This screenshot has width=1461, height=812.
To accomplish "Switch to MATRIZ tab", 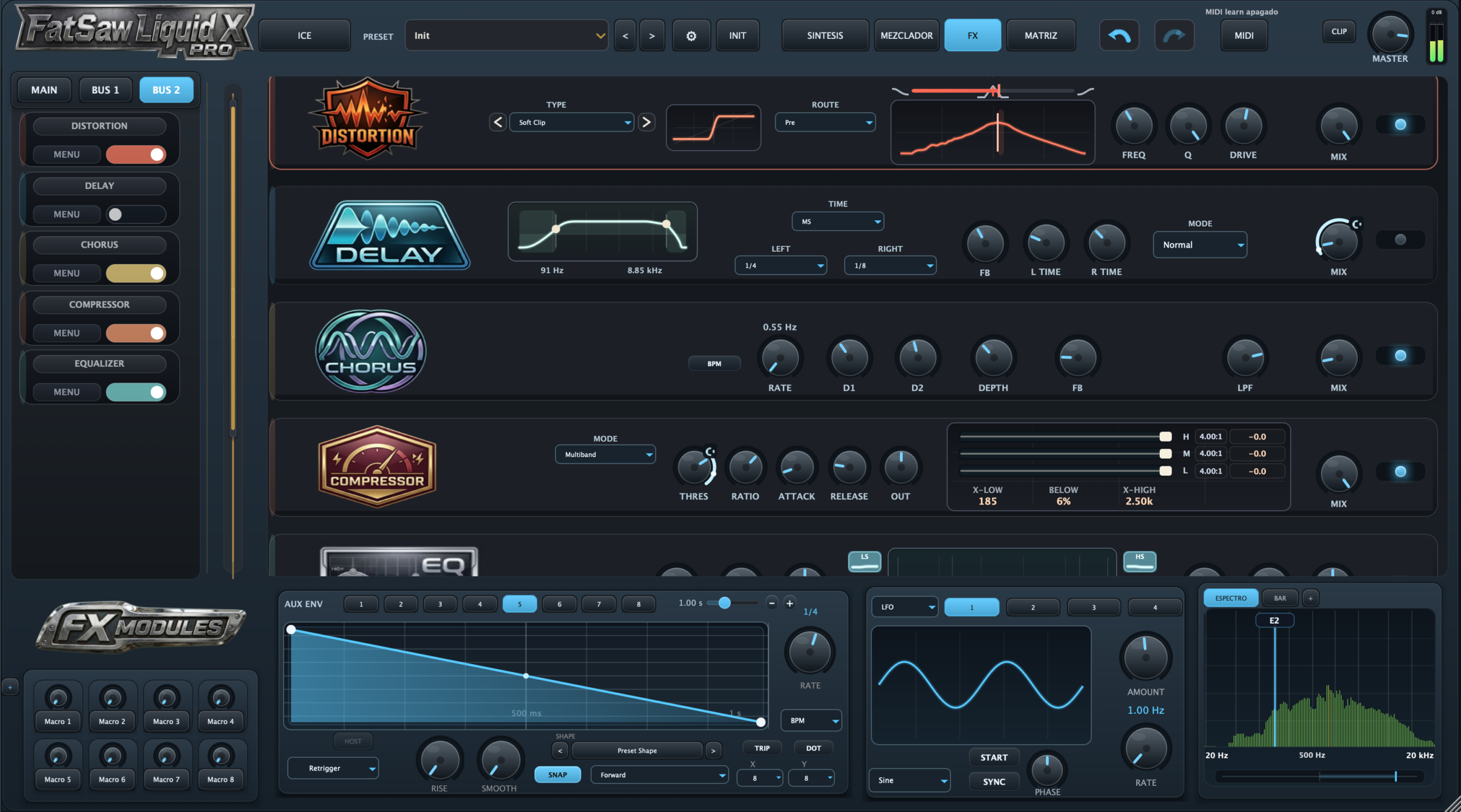I will coord(1040,35).
